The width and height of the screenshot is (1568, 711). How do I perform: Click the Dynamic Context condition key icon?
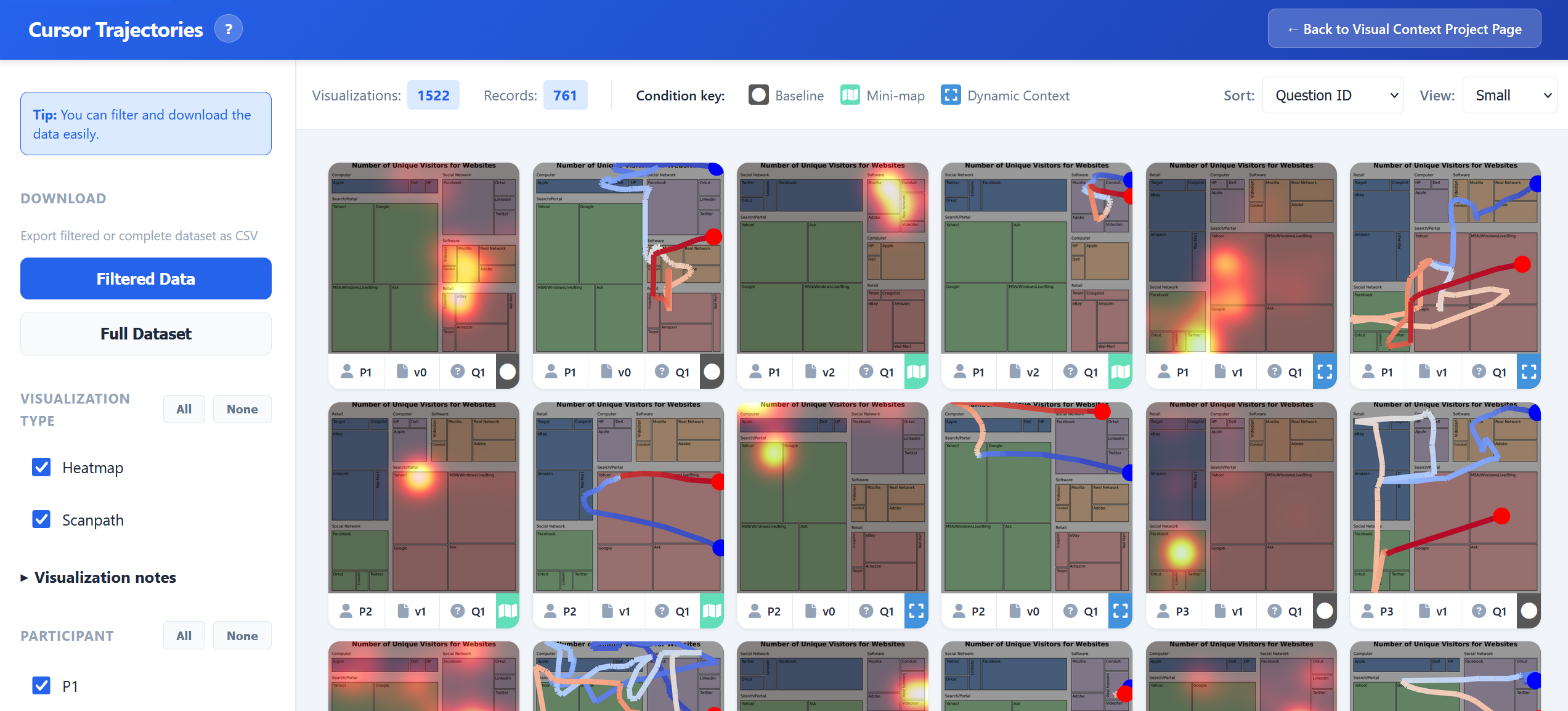[x=951, y=95]
